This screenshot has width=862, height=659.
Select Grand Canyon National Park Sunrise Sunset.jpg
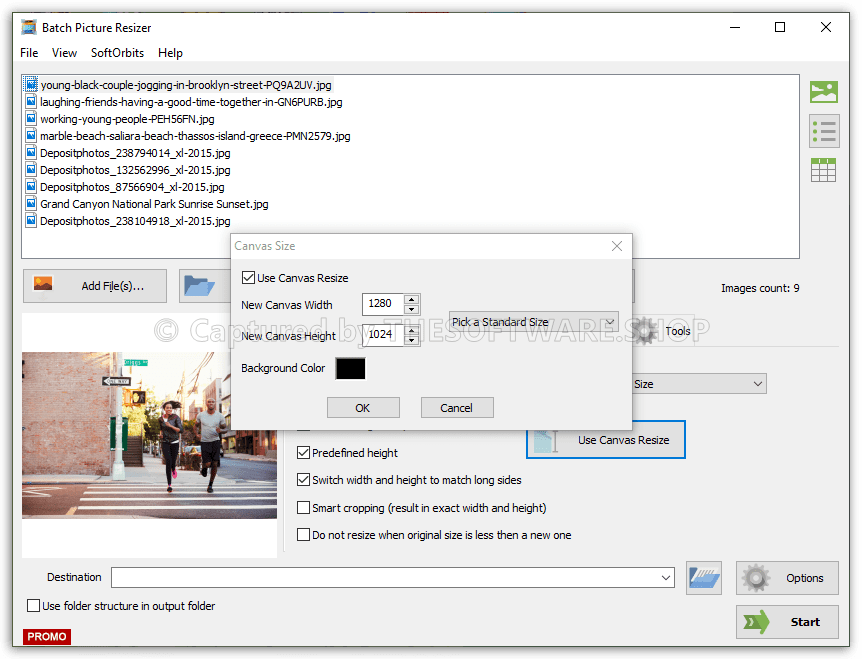[154, 204]
